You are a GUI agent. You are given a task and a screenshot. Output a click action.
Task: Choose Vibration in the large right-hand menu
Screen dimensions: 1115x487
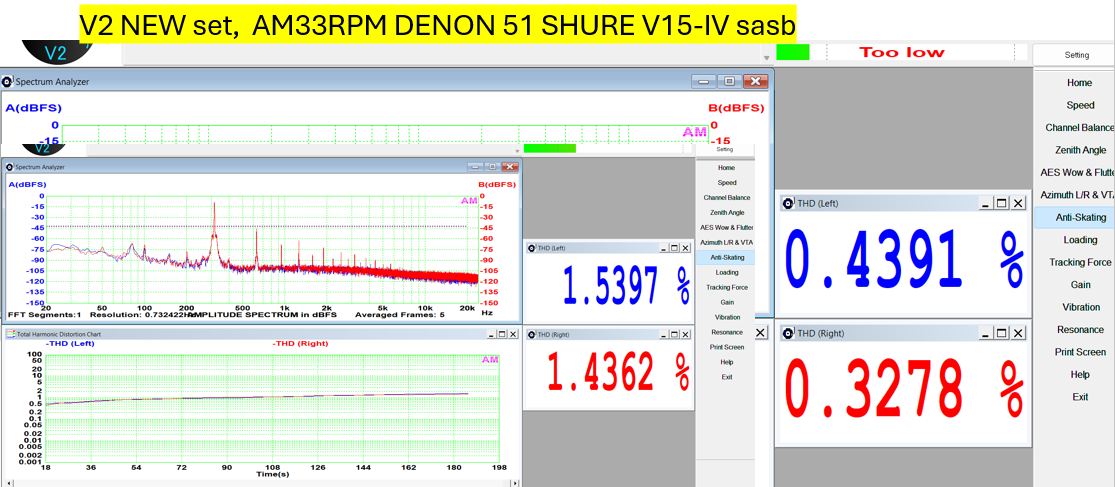pos(1079,307)
